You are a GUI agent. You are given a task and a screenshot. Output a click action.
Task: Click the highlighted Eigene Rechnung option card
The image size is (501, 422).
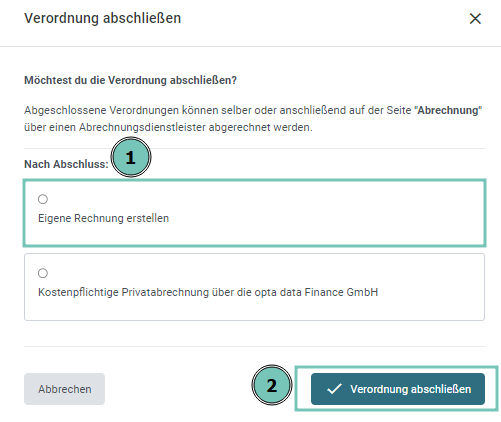pos(254,213)
